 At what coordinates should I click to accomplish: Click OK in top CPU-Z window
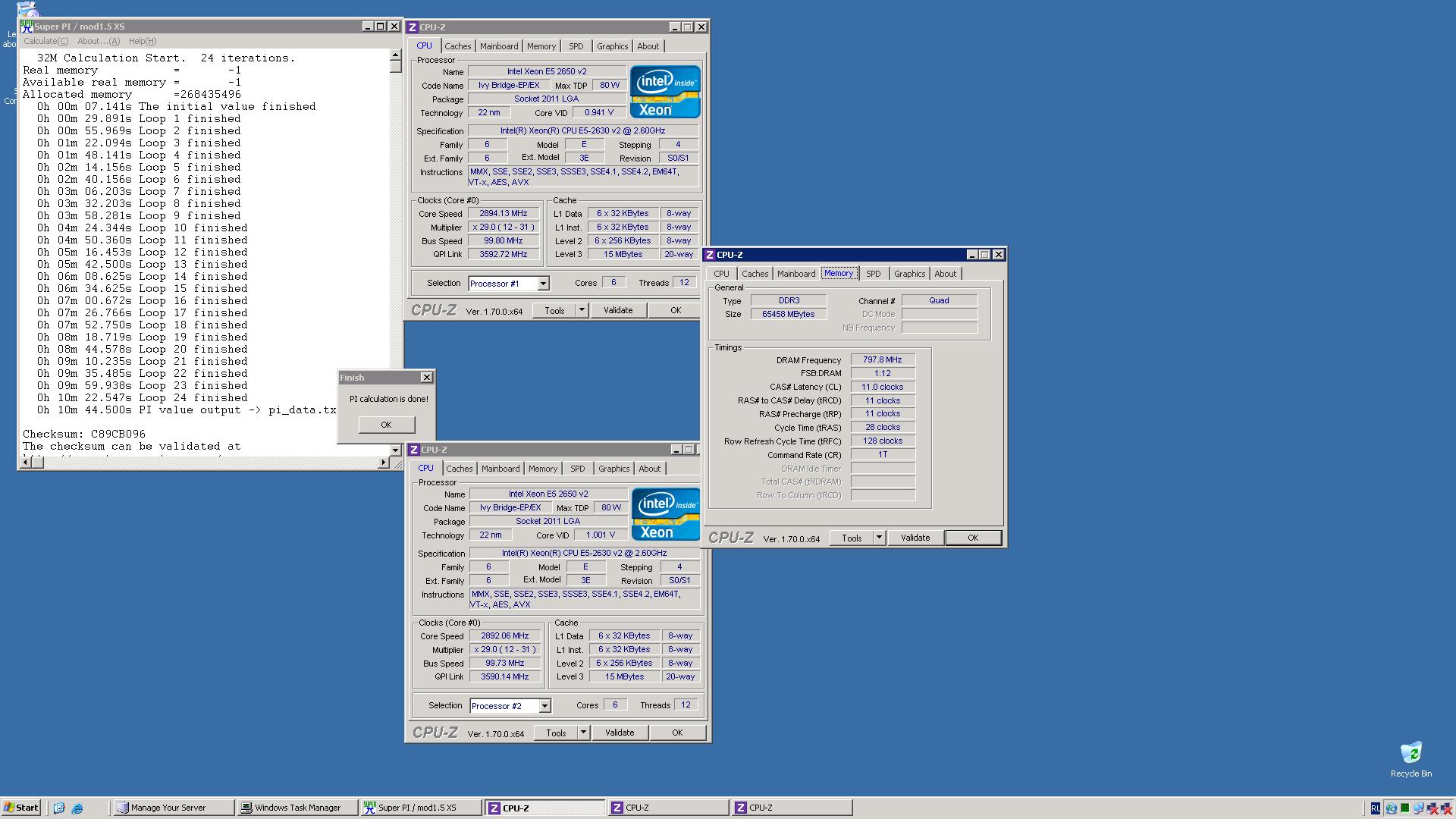click(x=676, y=310)
